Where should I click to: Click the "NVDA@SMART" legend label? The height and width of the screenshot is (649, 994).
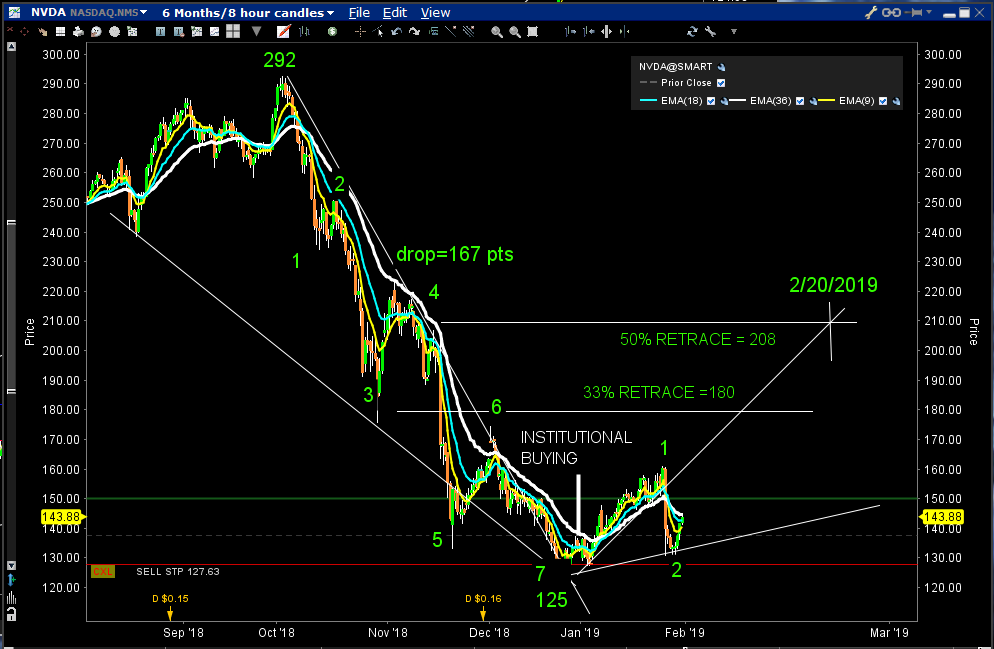tap(675, 67)
